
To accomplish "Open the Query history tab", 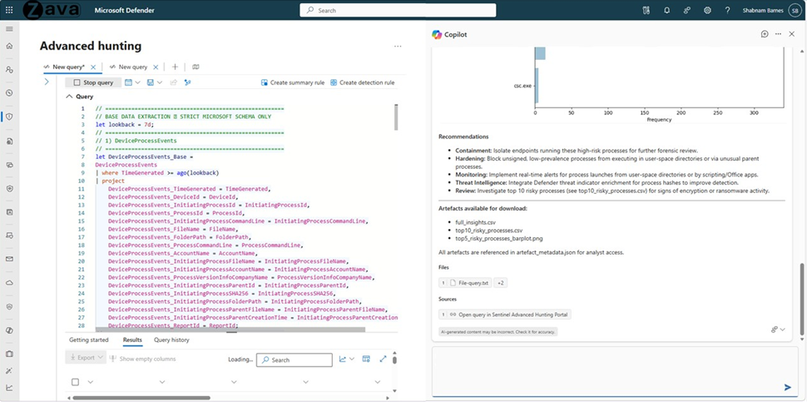I will (x=171, y=340).
